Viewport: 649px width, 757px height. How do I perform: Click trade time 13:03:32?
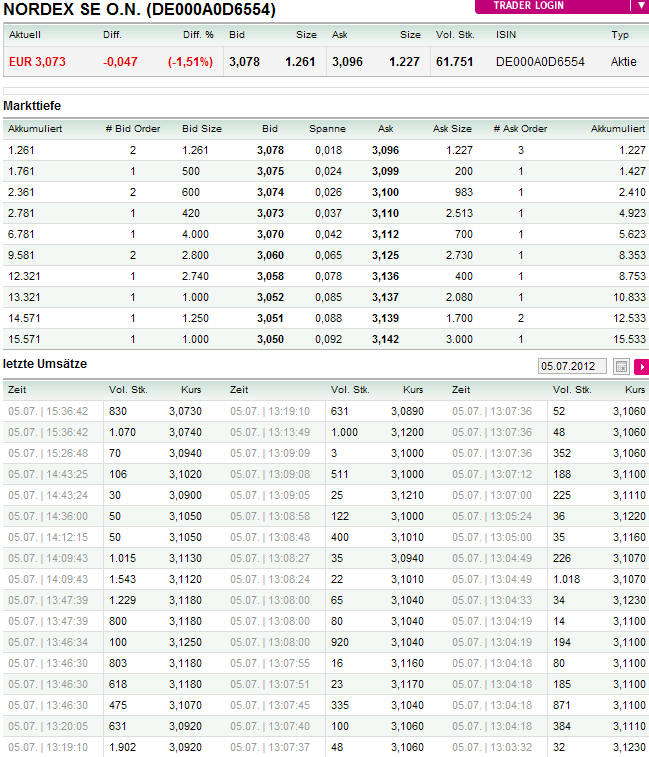pyautogui.click(x=492, y=747)
